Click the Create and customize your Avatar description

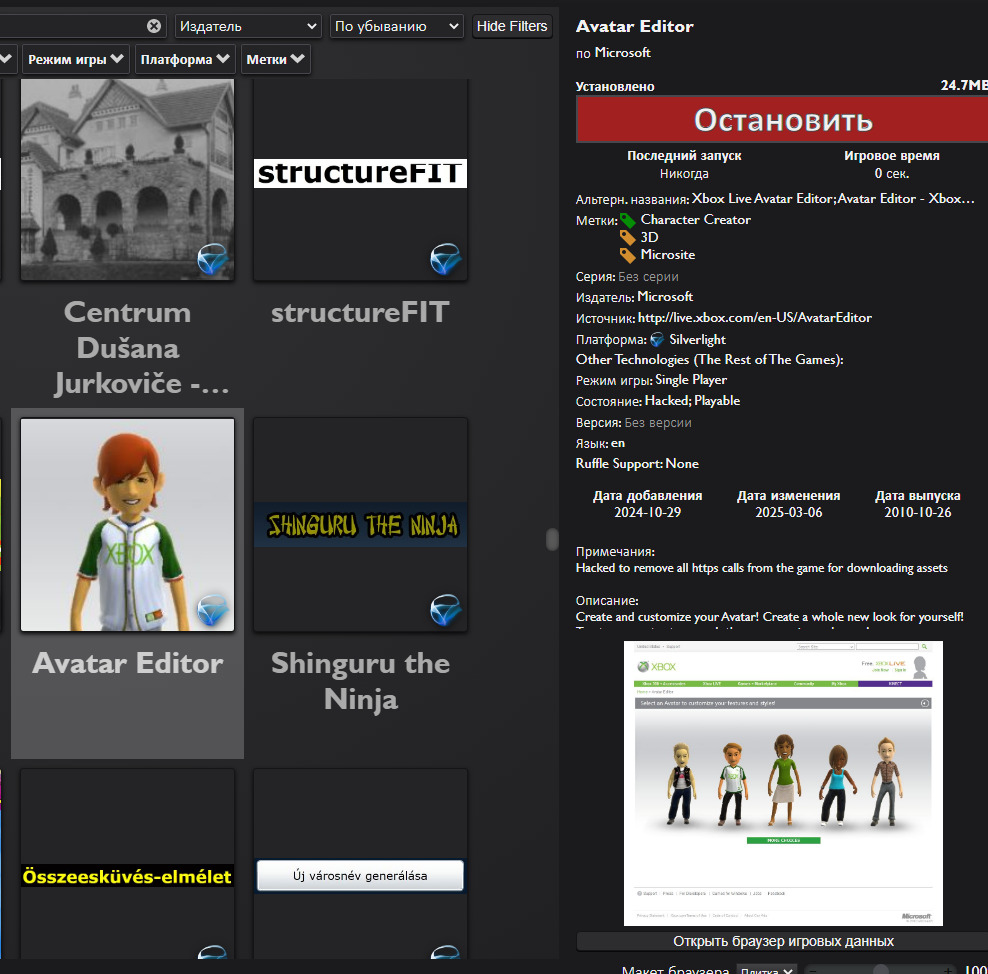pos(769,617)
